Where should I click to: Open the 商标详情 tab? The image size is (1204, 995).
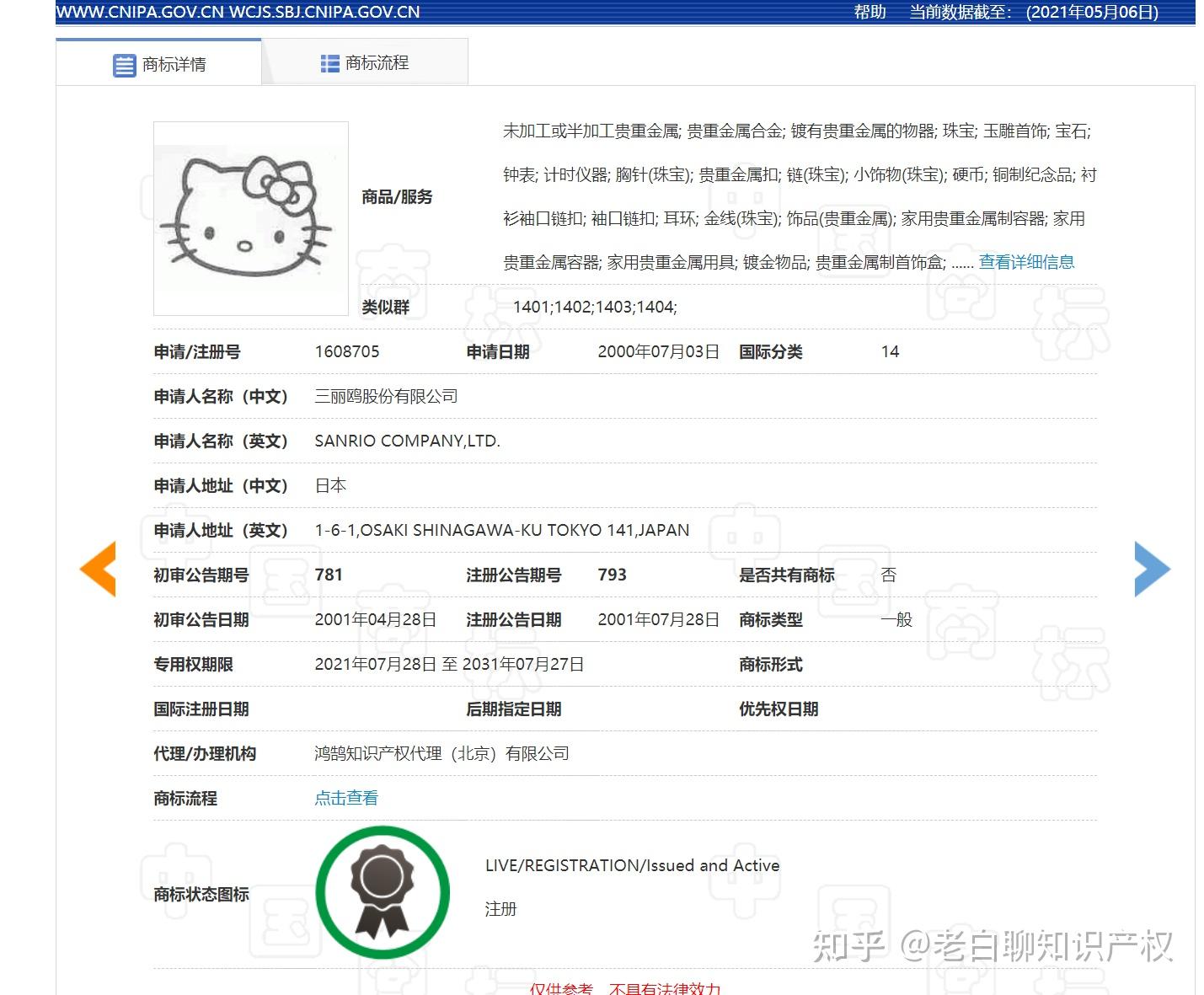click(x=159, y=64)
